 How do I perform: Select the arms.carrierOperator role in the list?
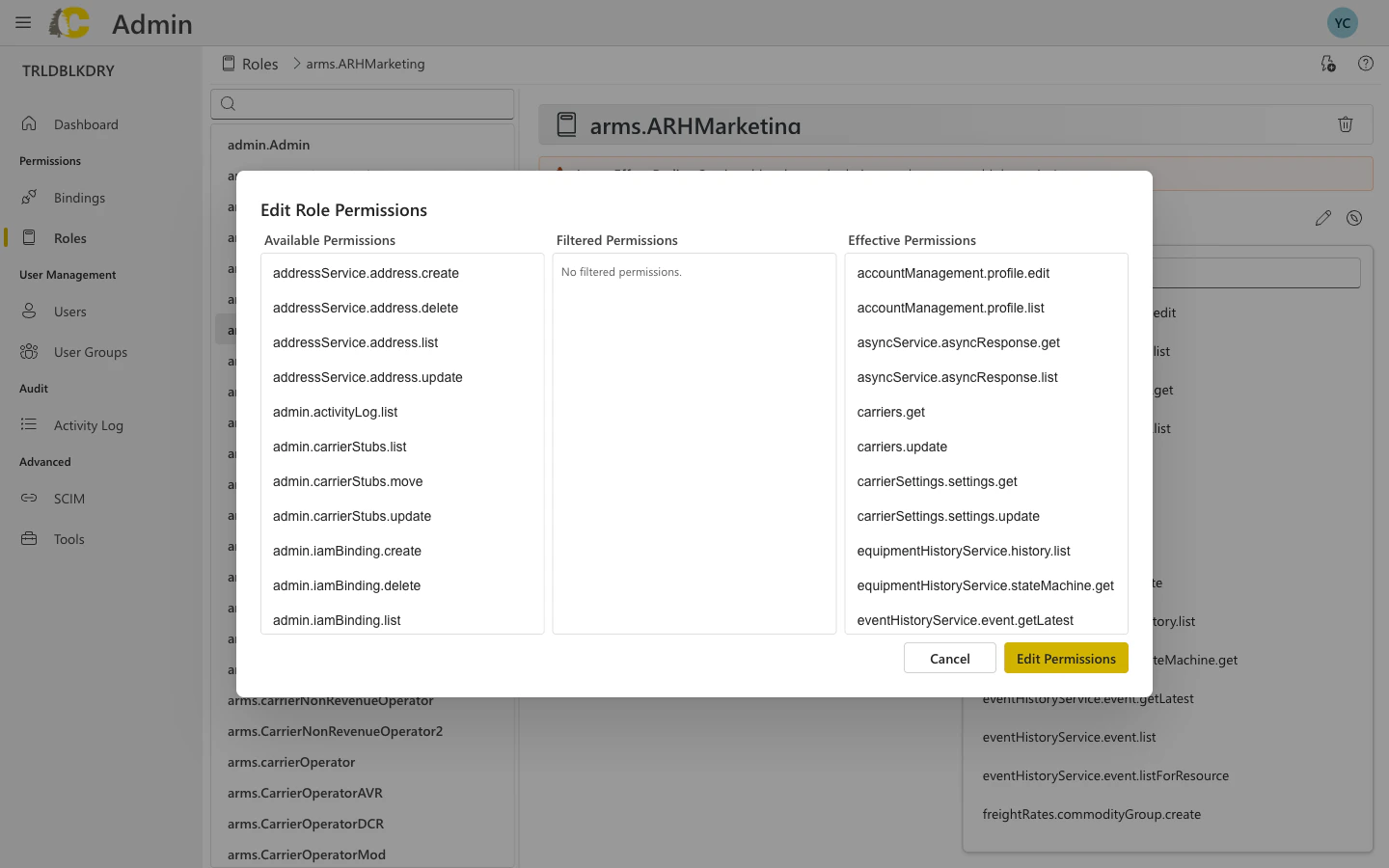[291, 762]
